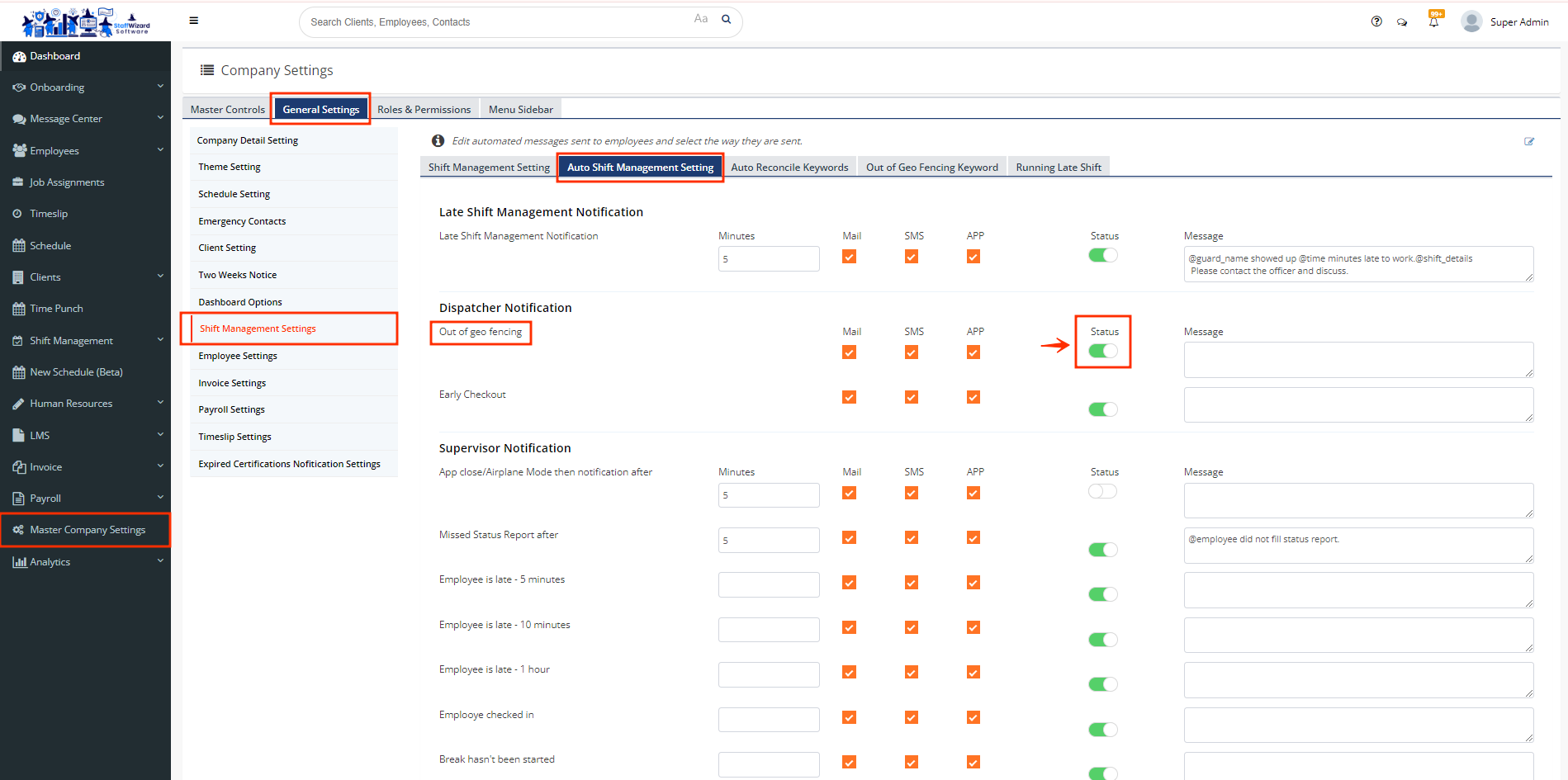Viewport: 1568px width, 780px height.
Task: Toggle Early Checkout status switch
Action: tap(1102, 409)
